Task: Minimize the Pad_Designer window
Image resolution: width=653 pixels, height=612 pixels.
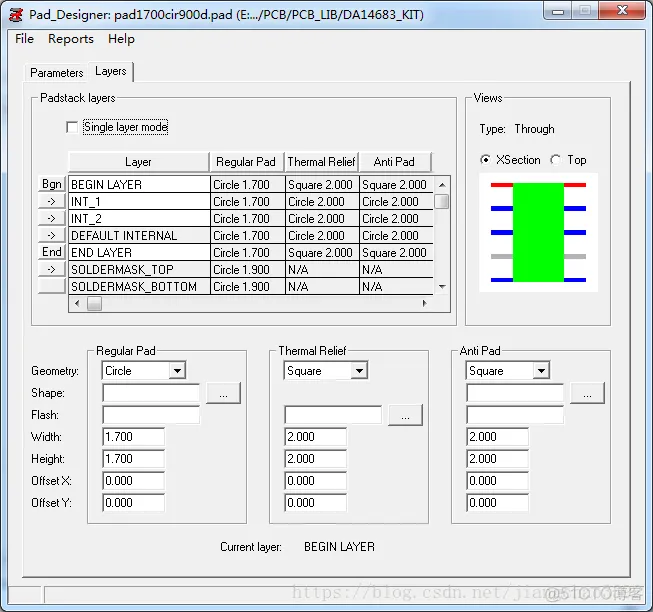Action: (558, 11)
